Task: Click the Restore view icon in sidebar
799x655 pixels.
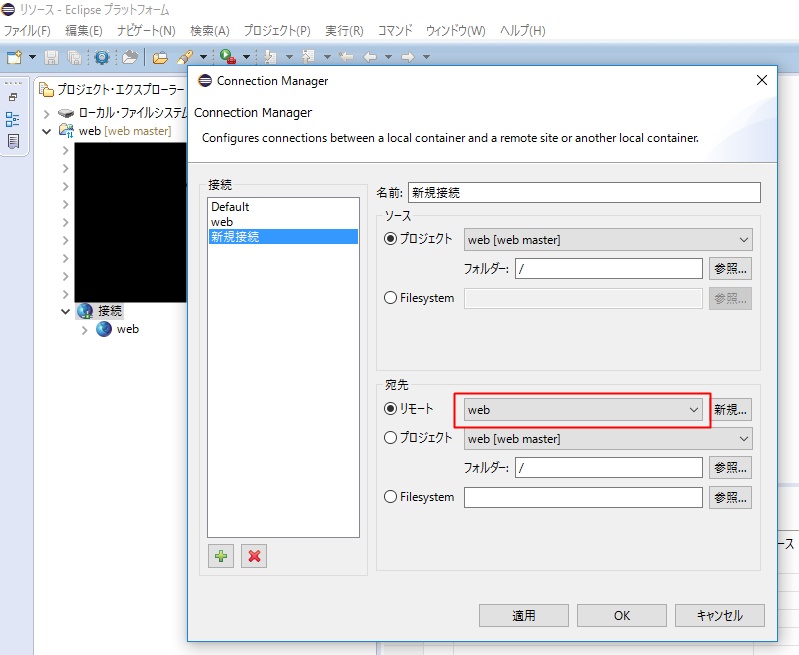Action: click(x=13, y=97)
